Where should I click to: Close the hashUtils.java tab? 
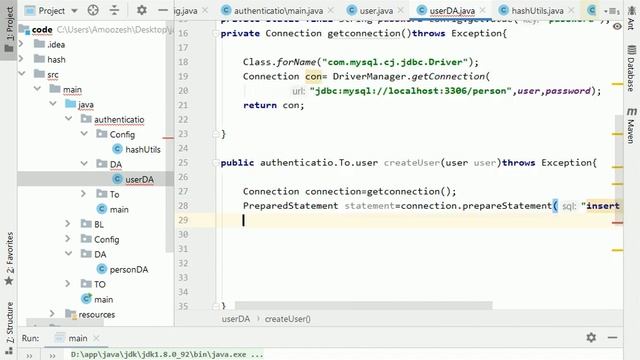(x=571, y=10)
